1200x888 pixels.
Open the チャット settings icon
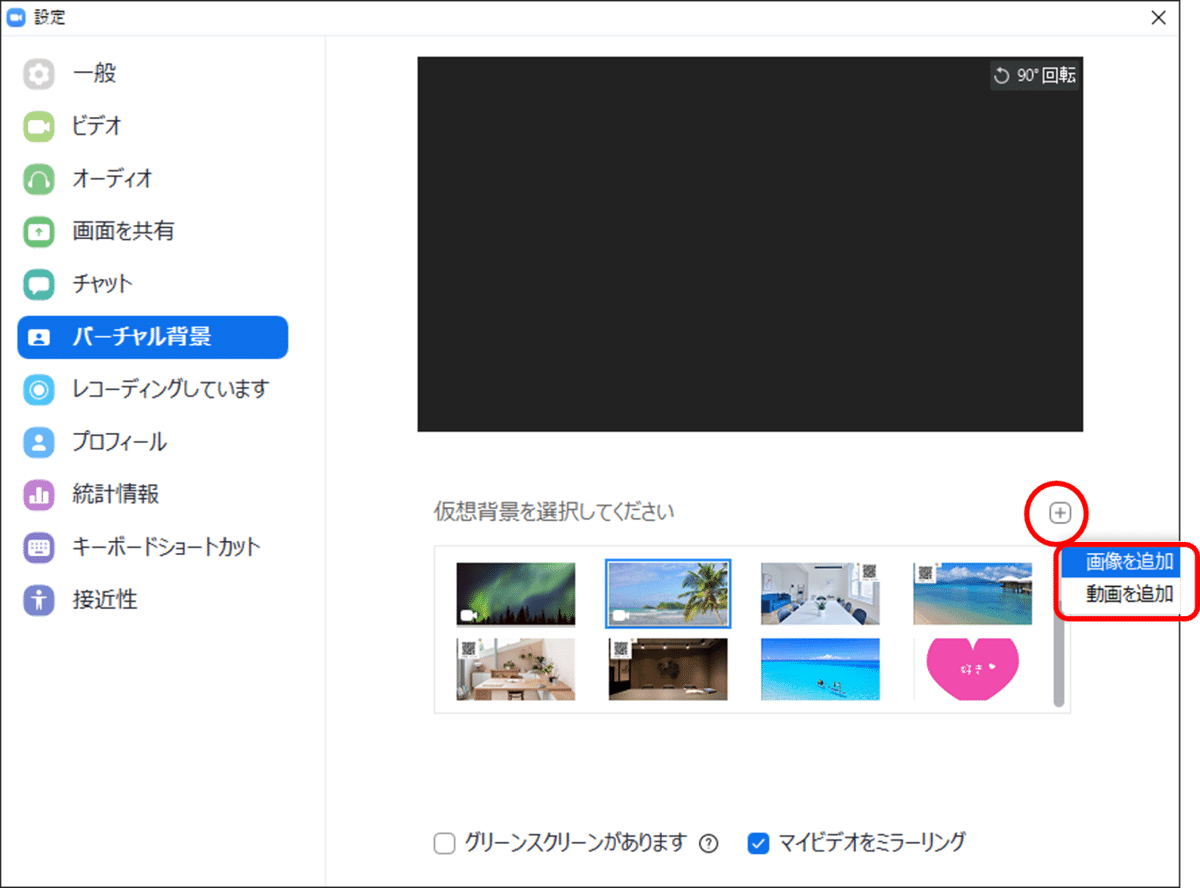tap(38, 284)
